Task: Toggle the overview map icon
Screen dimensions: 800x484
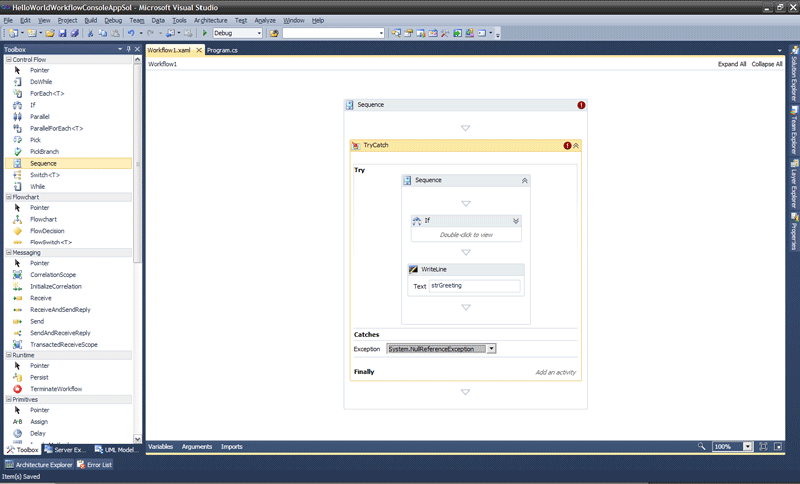Action: pyautogui.click(x=778, y=446)
